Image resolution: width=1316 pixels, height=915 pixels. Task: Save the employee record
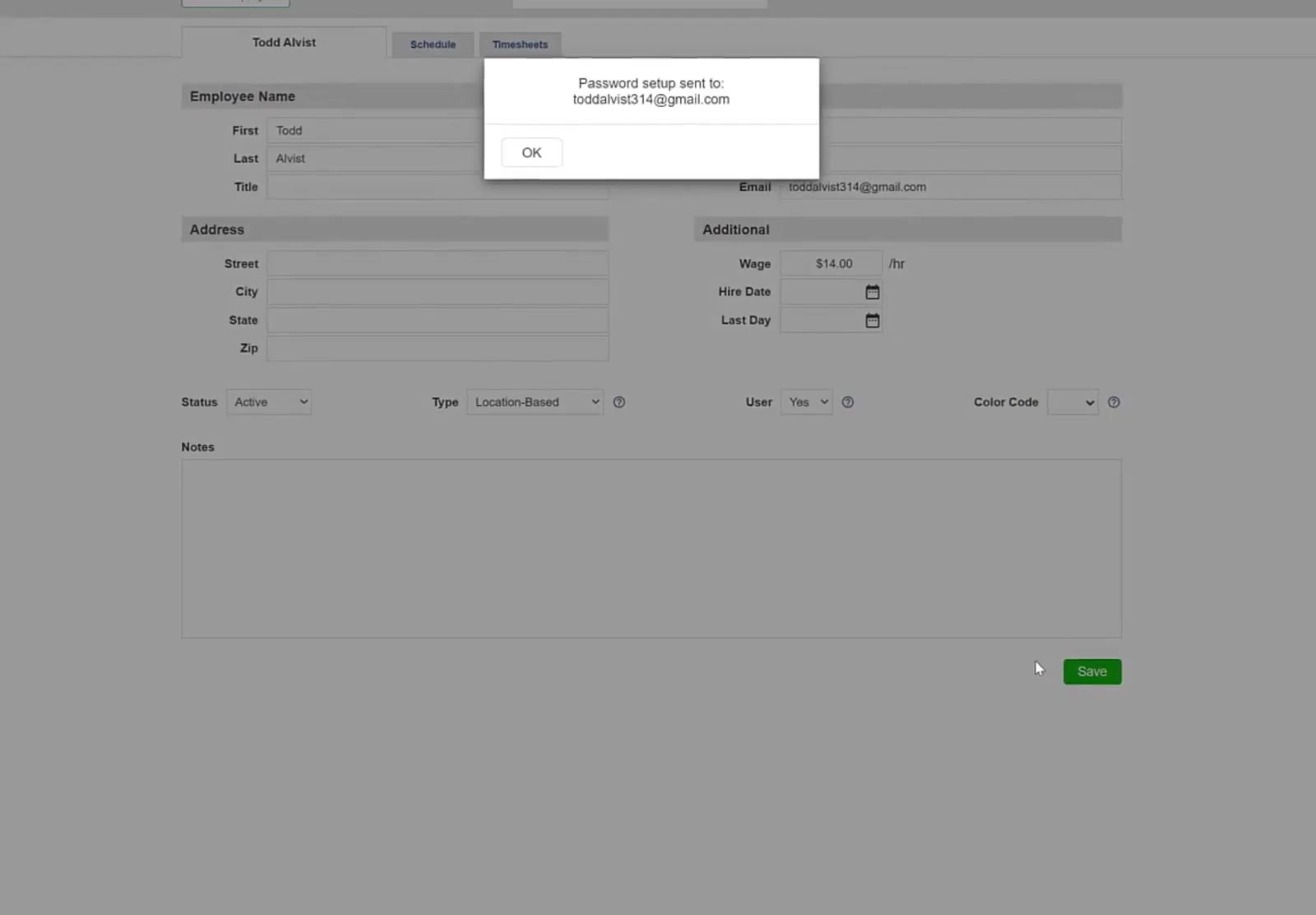1092,671
